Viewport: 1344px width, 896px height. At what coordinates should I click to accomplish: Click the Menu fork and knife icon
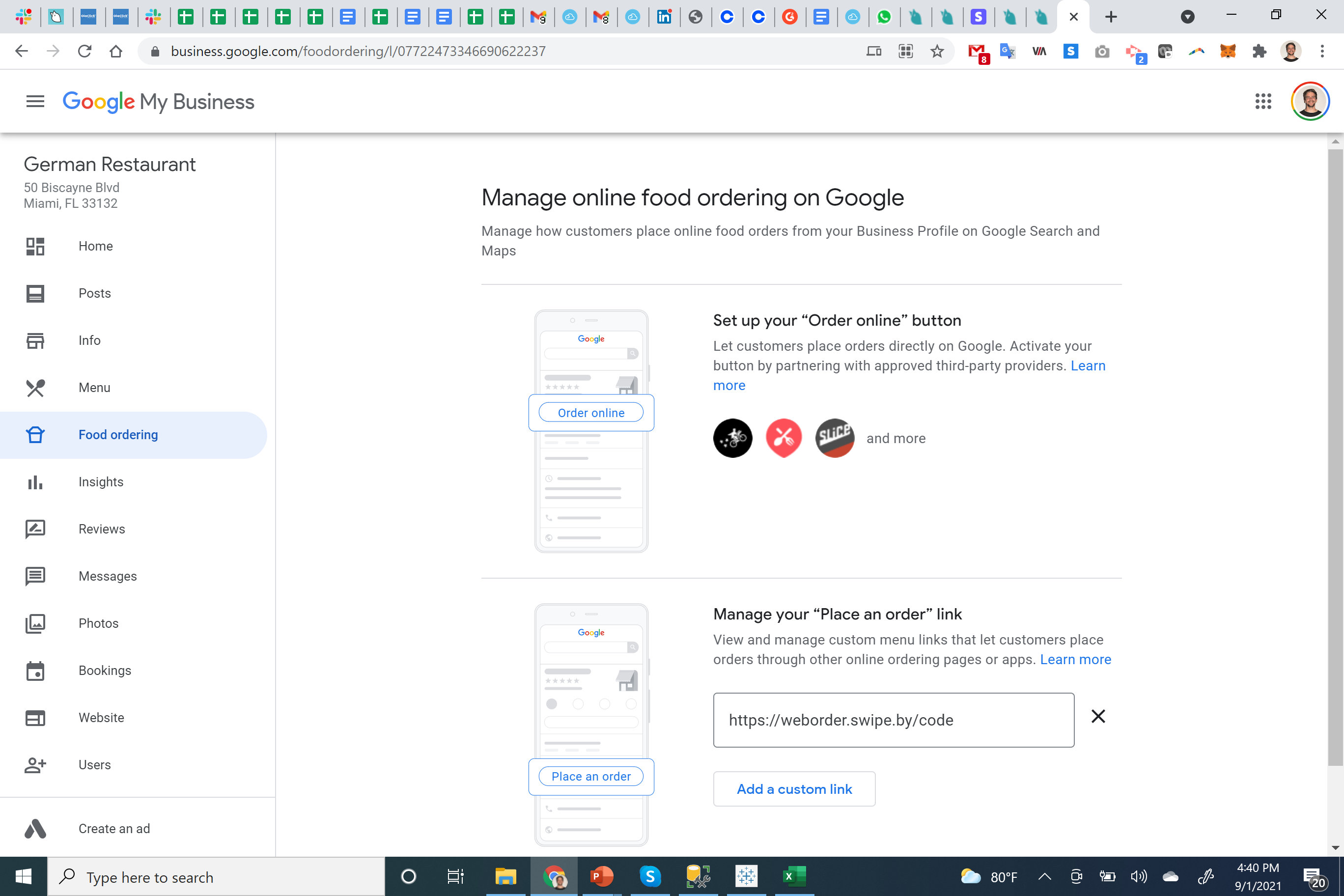tap(35, 388)
